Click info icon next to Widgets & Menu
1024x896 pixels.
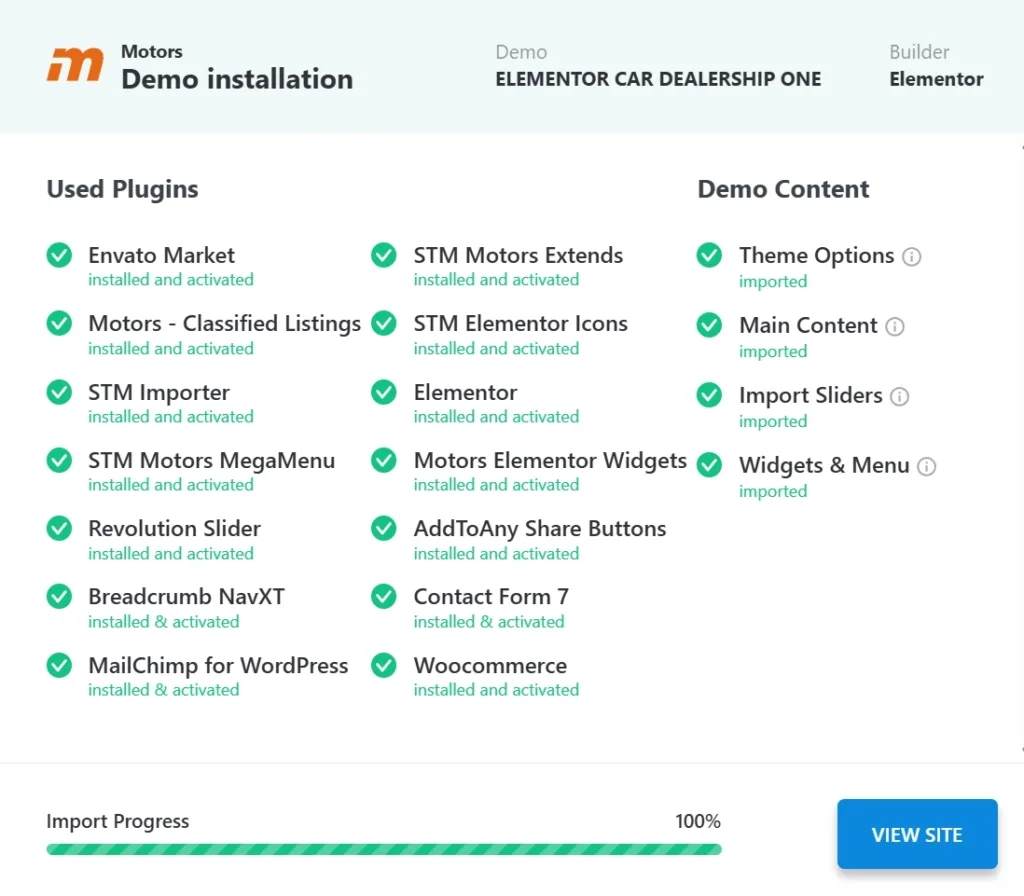tap(927, 467)
